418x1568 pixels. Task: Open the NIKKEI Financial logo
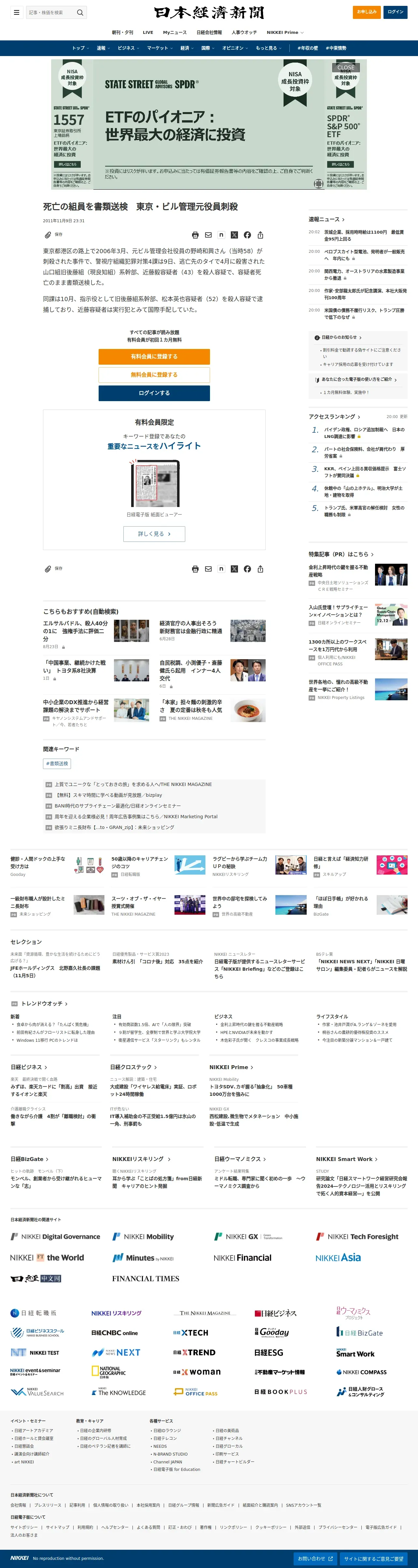242,1257
